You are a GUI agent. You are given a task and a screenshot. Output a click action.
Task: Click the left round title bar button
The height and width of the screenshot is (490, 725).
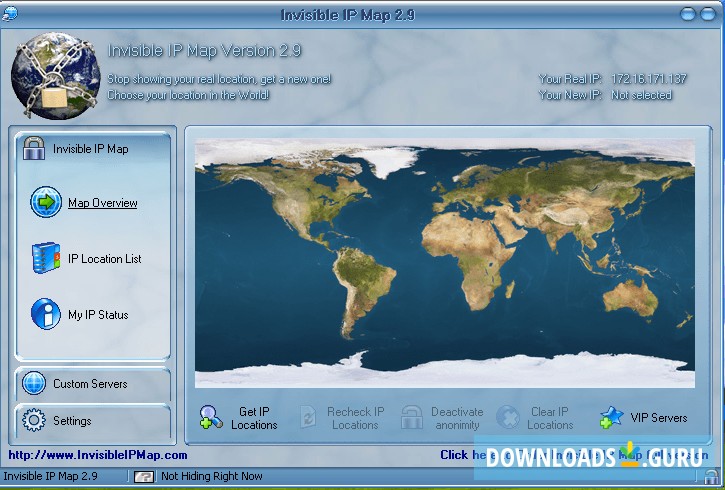[688, 14]
